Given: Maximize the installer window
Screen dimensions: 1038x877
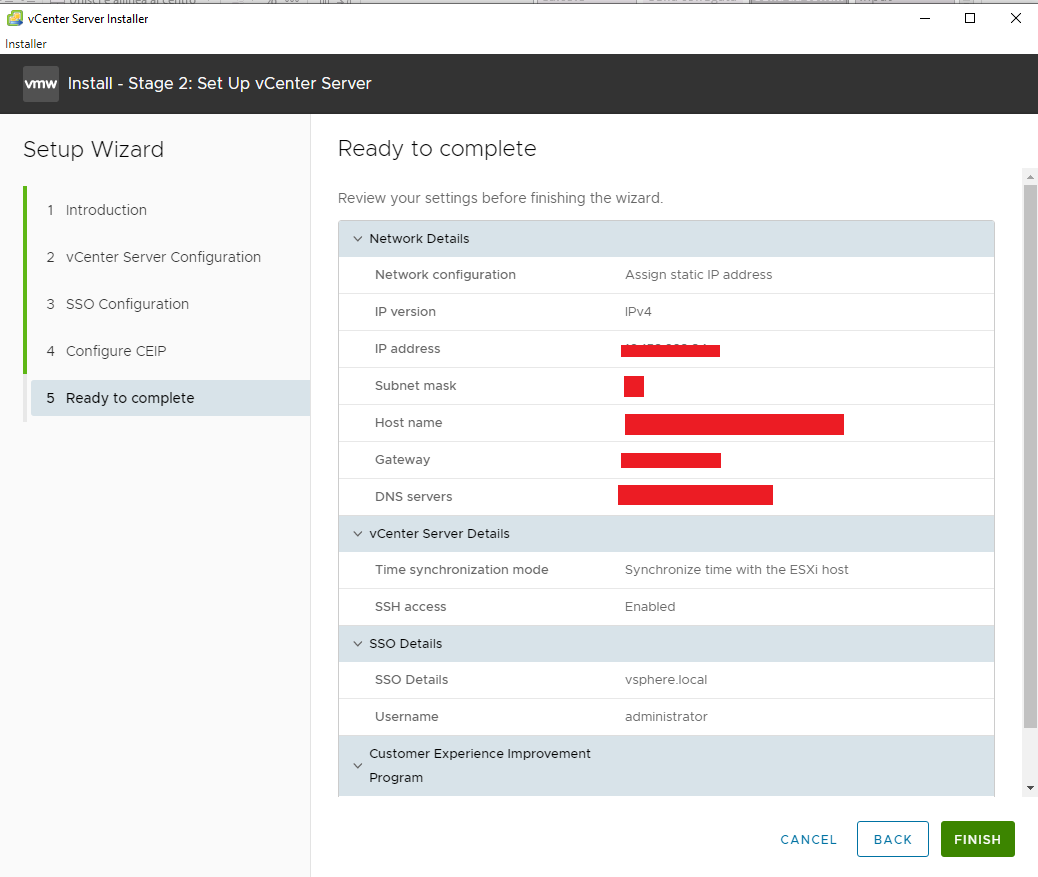Looking at the screenshot, I should tap(970, 19).
